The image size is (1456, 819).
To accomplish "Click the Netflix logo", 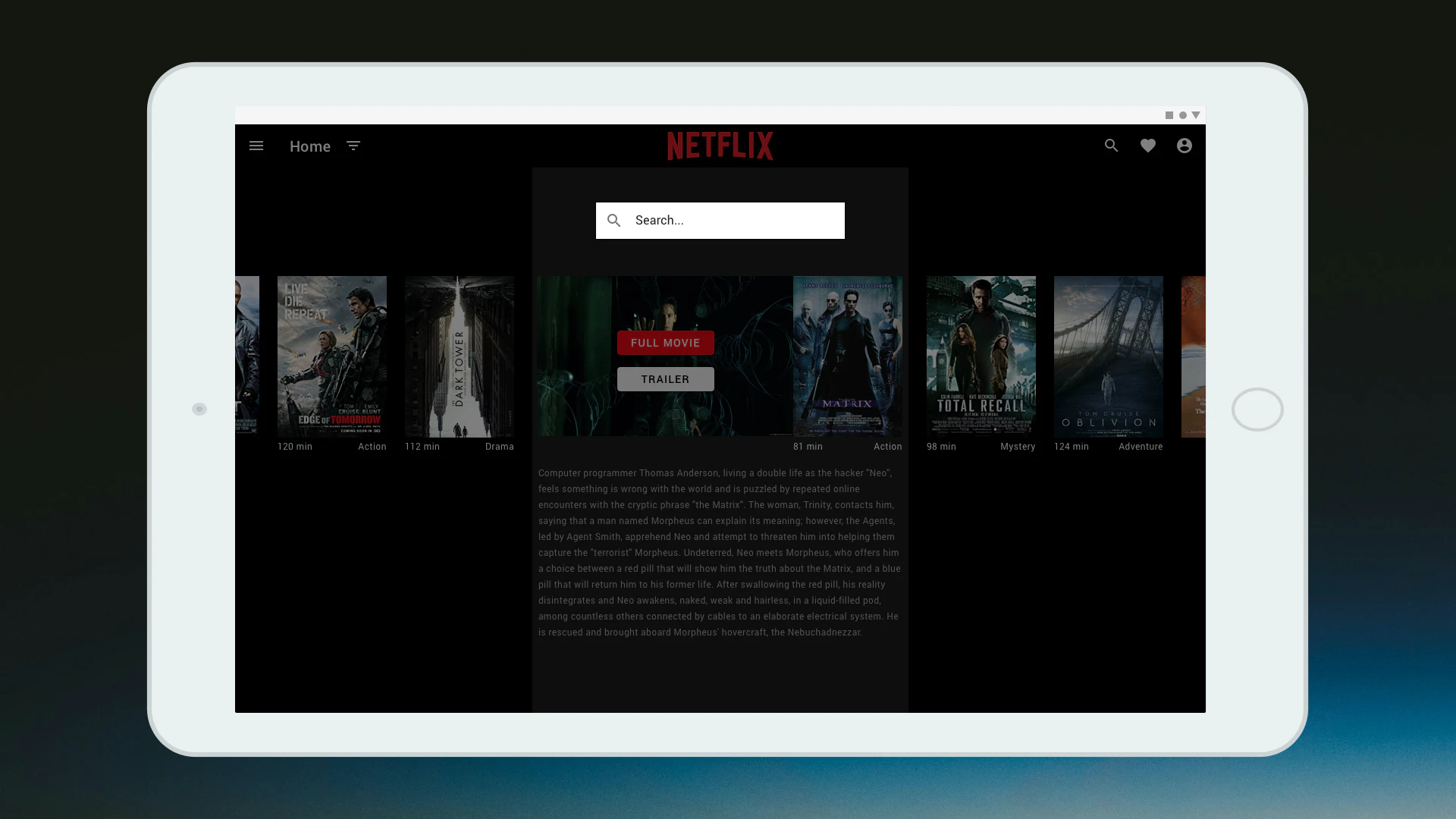I will pos(720,146).
